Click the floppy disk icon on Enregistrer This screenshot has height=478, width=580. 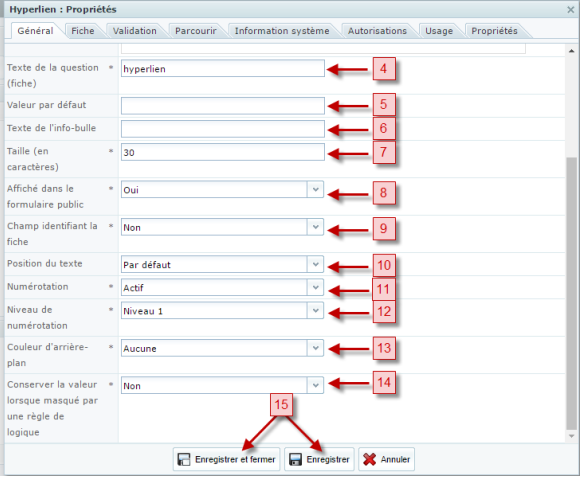tap(295, 460)
